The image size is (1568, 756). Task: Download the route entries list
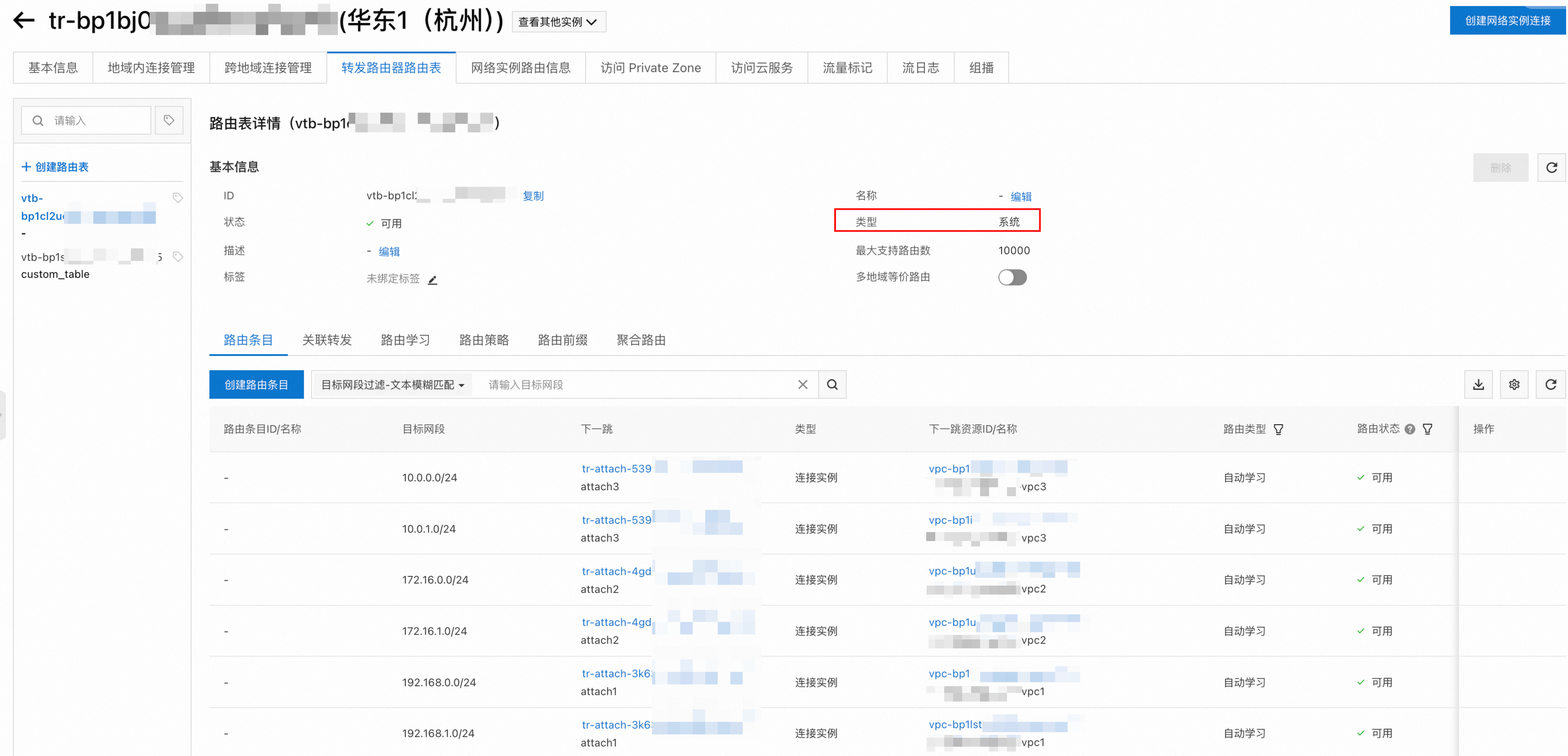[x=1478, y=385]
